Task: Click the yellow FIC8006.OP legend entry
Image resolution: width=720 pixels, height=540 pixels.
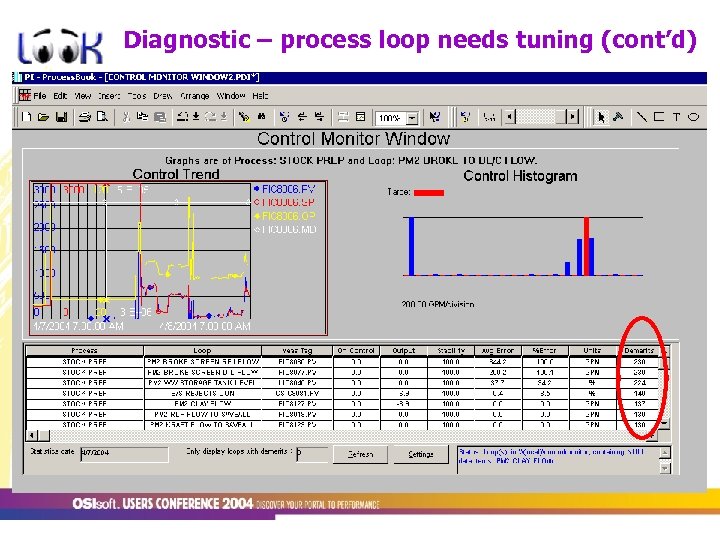Action: pyautogui.click(x=285, y=216)
